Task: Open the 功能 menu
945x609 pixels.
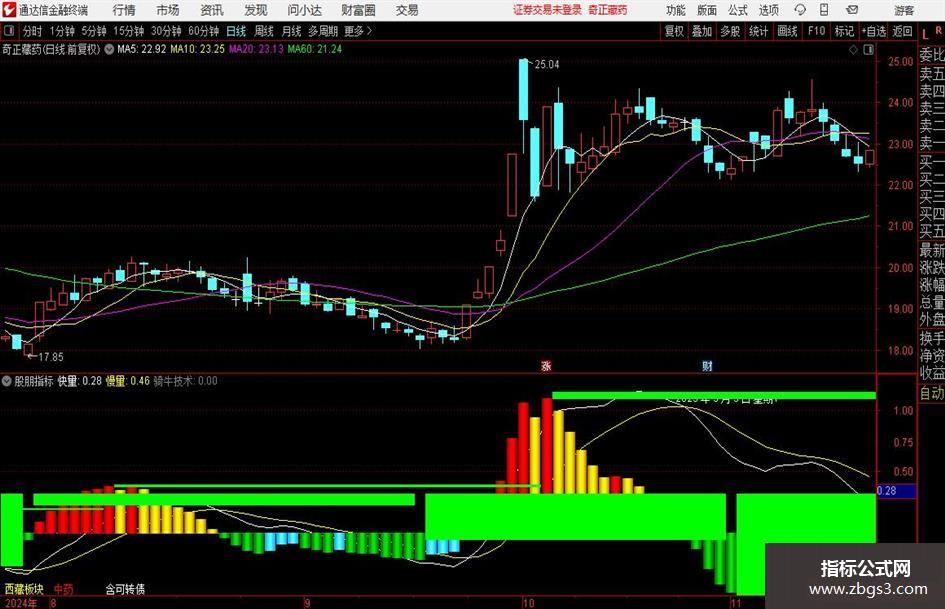Action: coord(676,10)
